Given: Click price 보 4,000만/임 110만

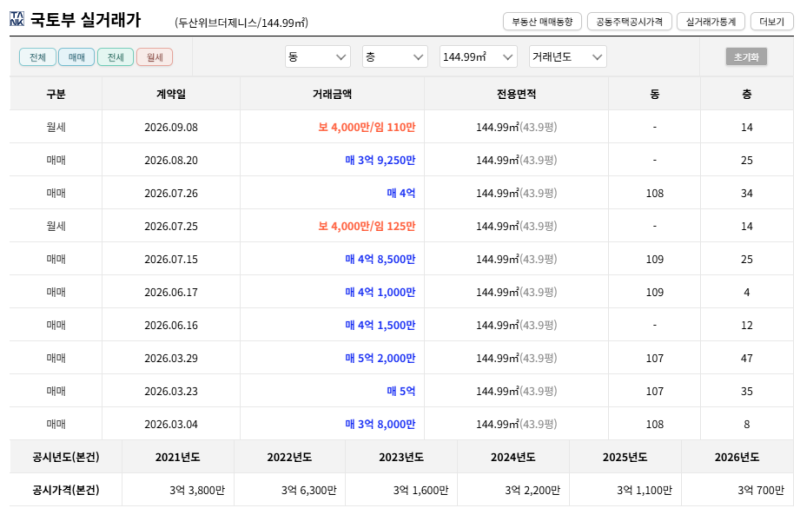Looking at the screenshot, I should (367, 127).
